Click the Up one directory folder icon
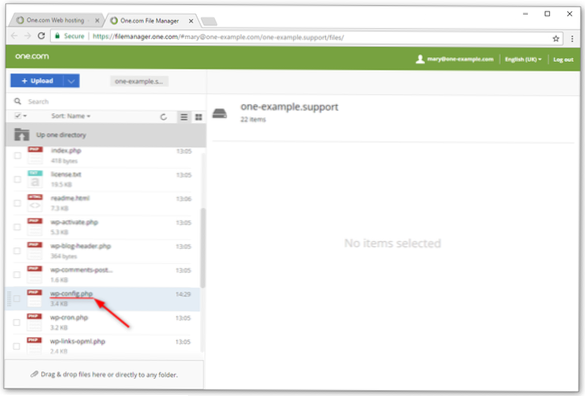The height and width of the screenshot is (396, 585). pos(22,134)
